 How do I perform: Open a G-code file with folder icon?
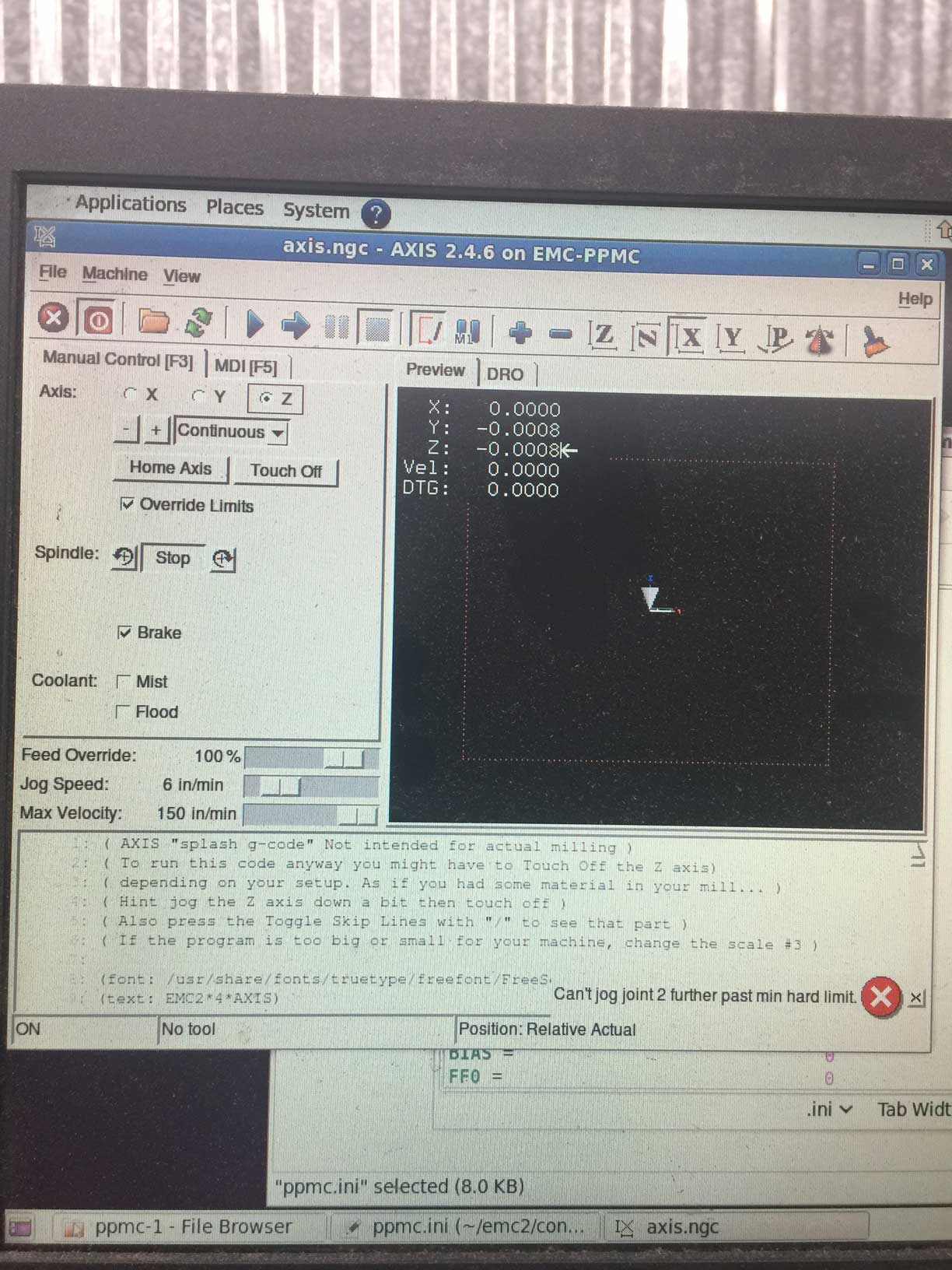click(153, 321)
